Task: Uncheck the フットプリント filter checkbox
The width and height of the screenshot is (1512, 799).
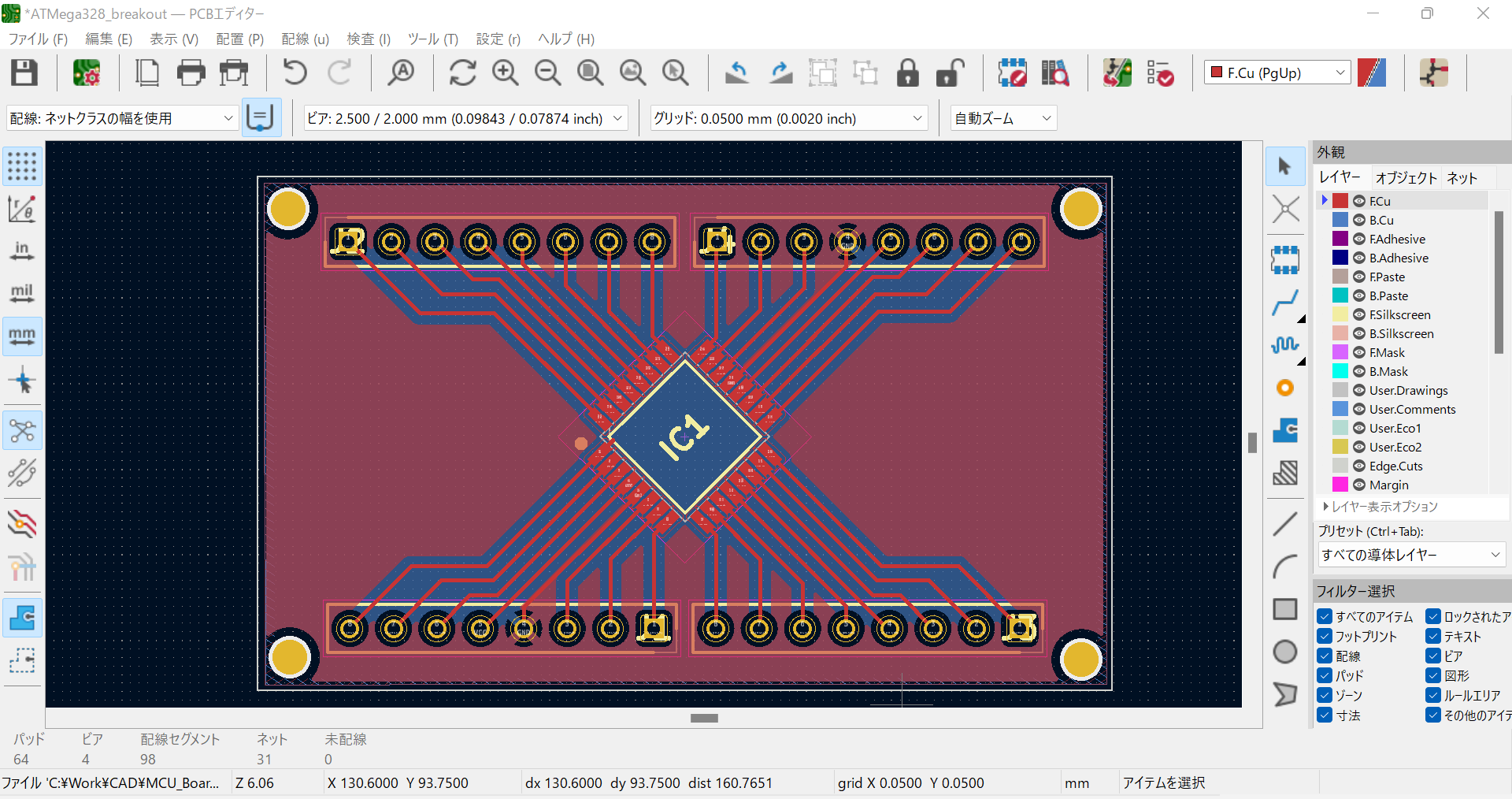Action: [x=1325, y=636]
